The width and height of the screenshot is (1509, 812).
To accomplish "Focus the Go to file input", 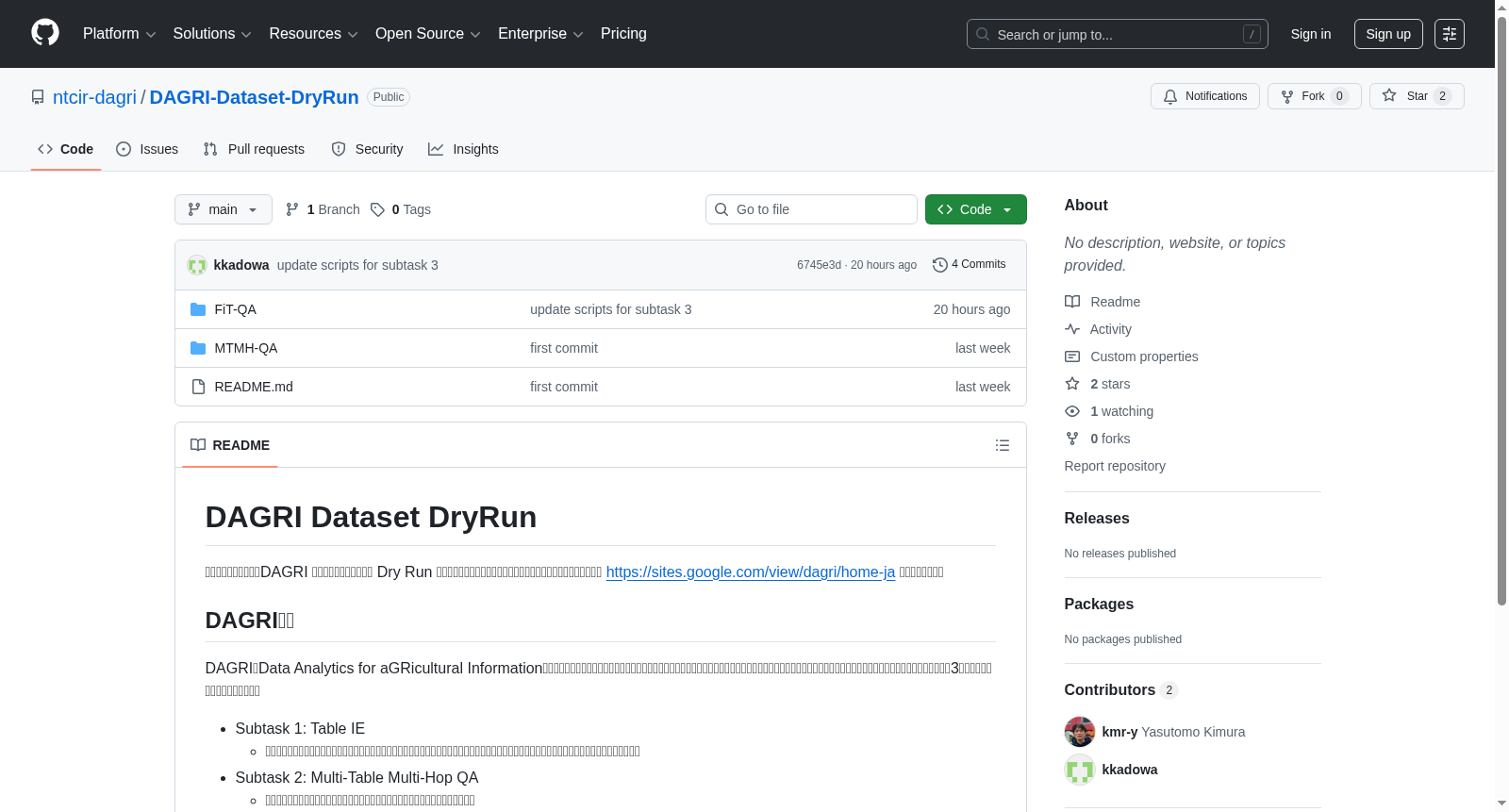I will (811, 209).
